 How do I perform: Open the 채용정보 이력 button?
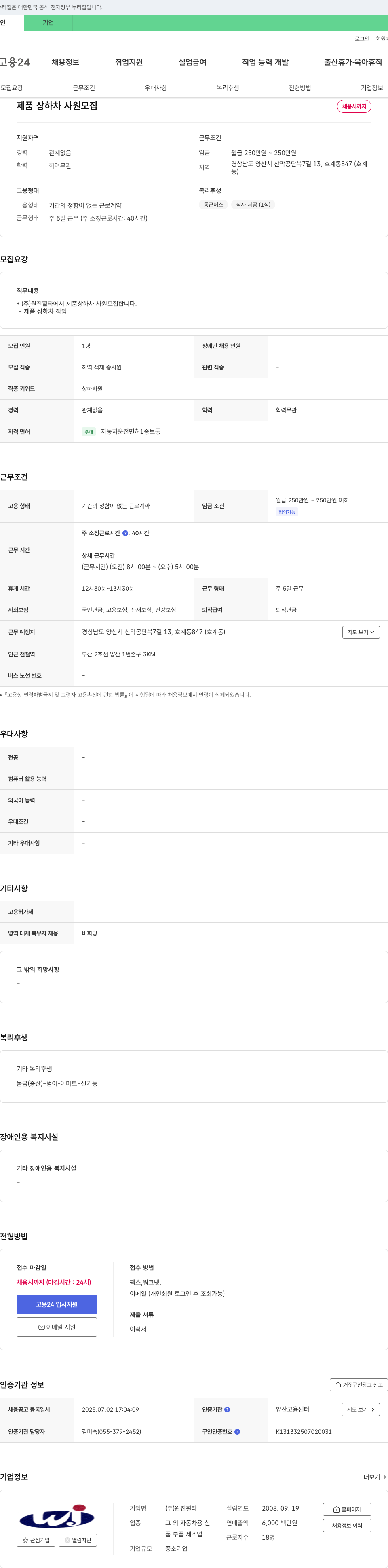click(347, 1526)
